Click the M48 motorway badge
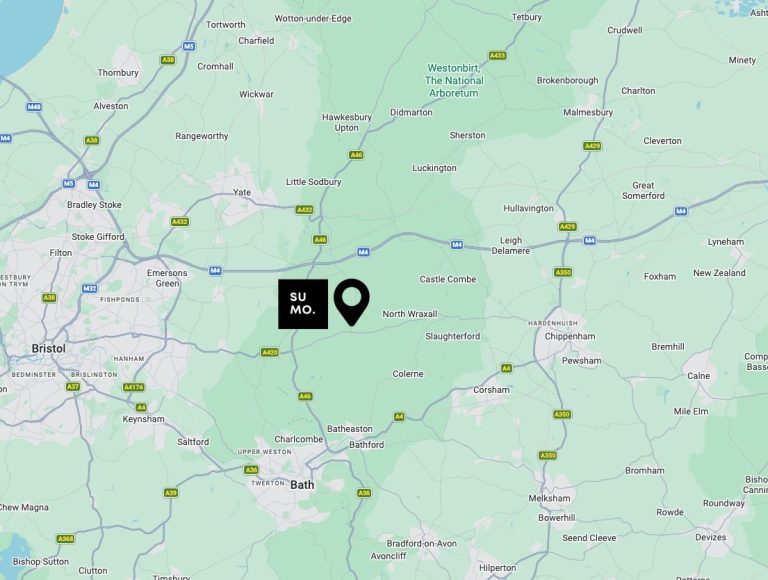The height and width of the screenshot is (580, 768). pyautogui.click(x=34, y=107)
